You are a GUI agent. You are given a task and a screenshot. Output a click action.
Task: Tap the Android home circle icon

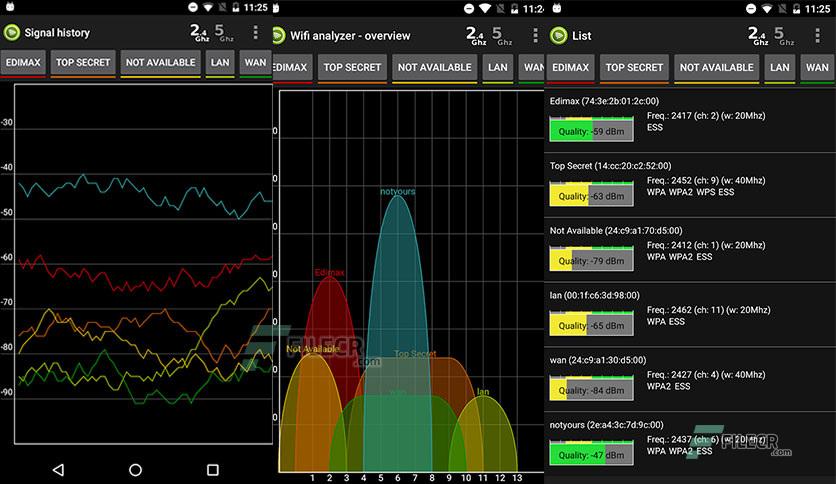click(x=135, y=470)
